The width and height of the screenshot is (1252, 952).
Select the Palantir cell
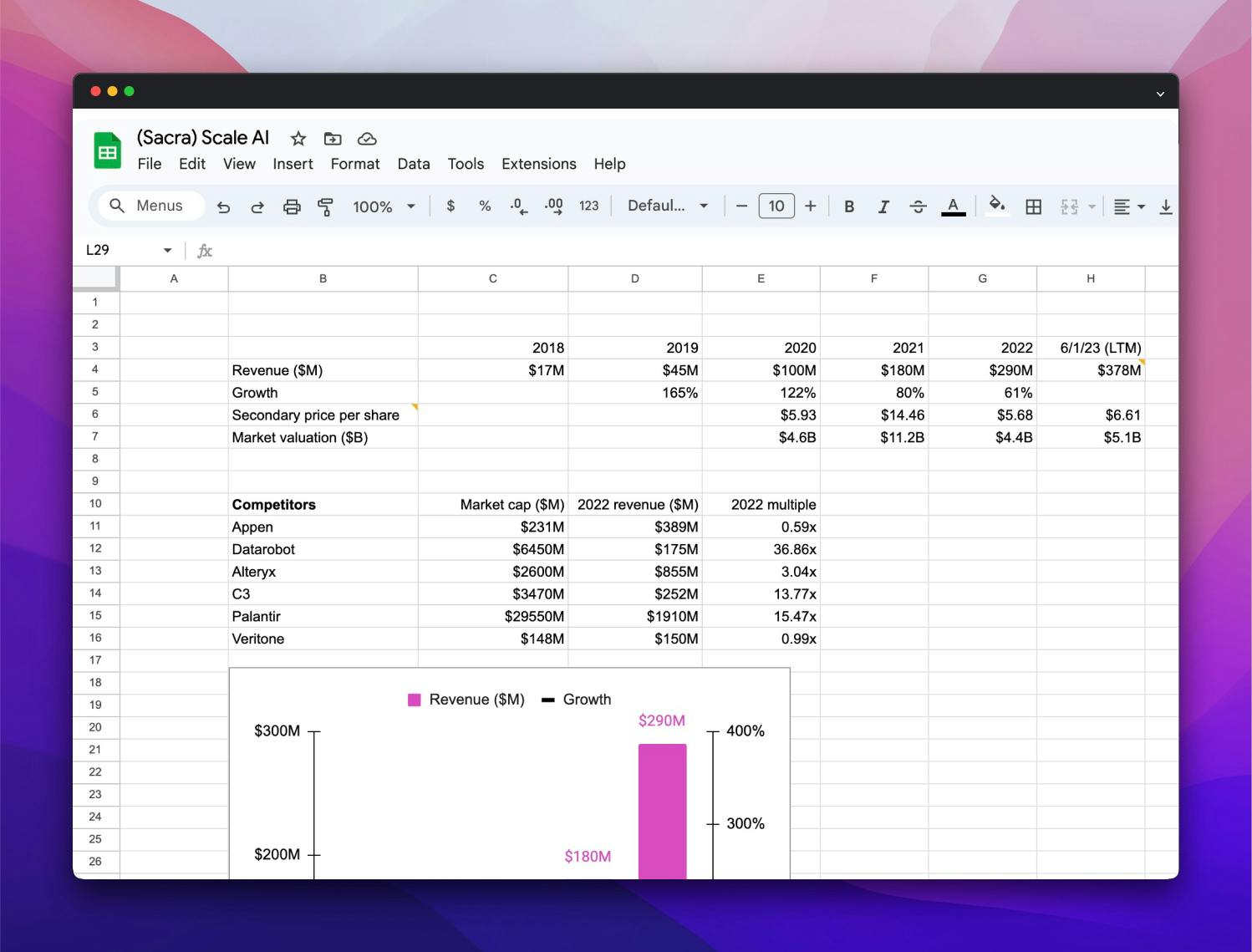click(323, 616)
